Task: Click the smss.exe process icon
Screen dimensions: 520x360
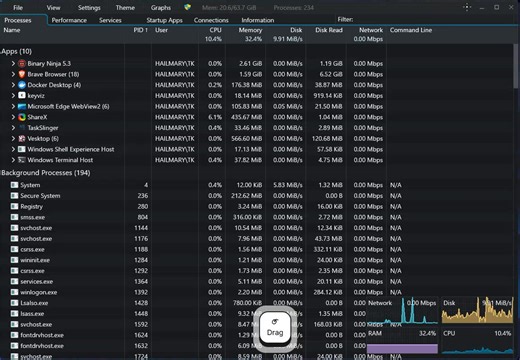Action: 14,217
